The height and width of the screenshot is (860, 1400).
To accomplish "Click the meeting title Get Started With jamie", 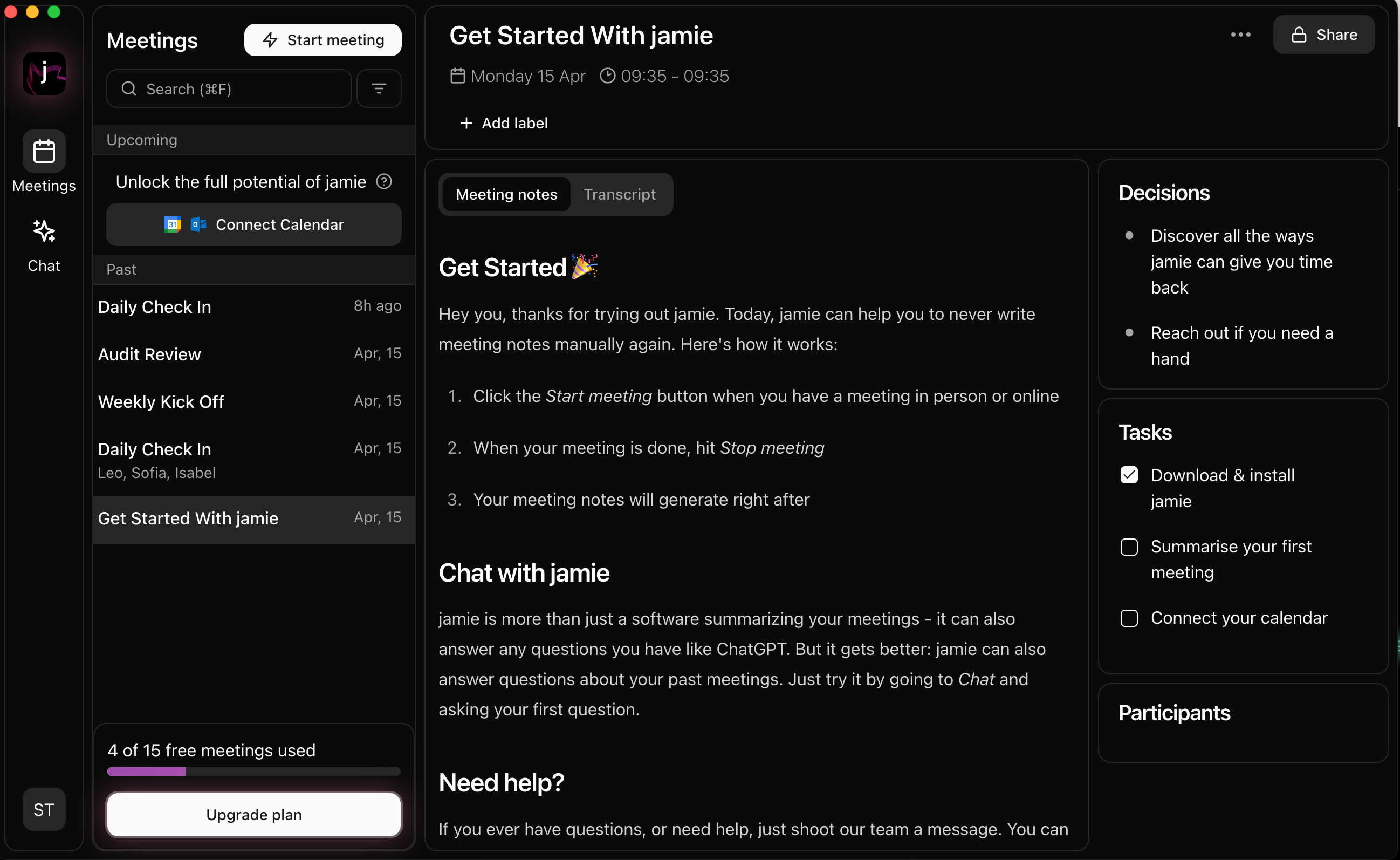I will coord(581,35).
